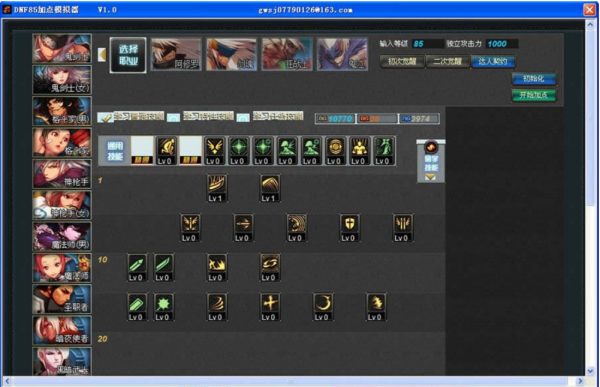Click the level input field showing 85
600x387 pixels.
[427, 44]
